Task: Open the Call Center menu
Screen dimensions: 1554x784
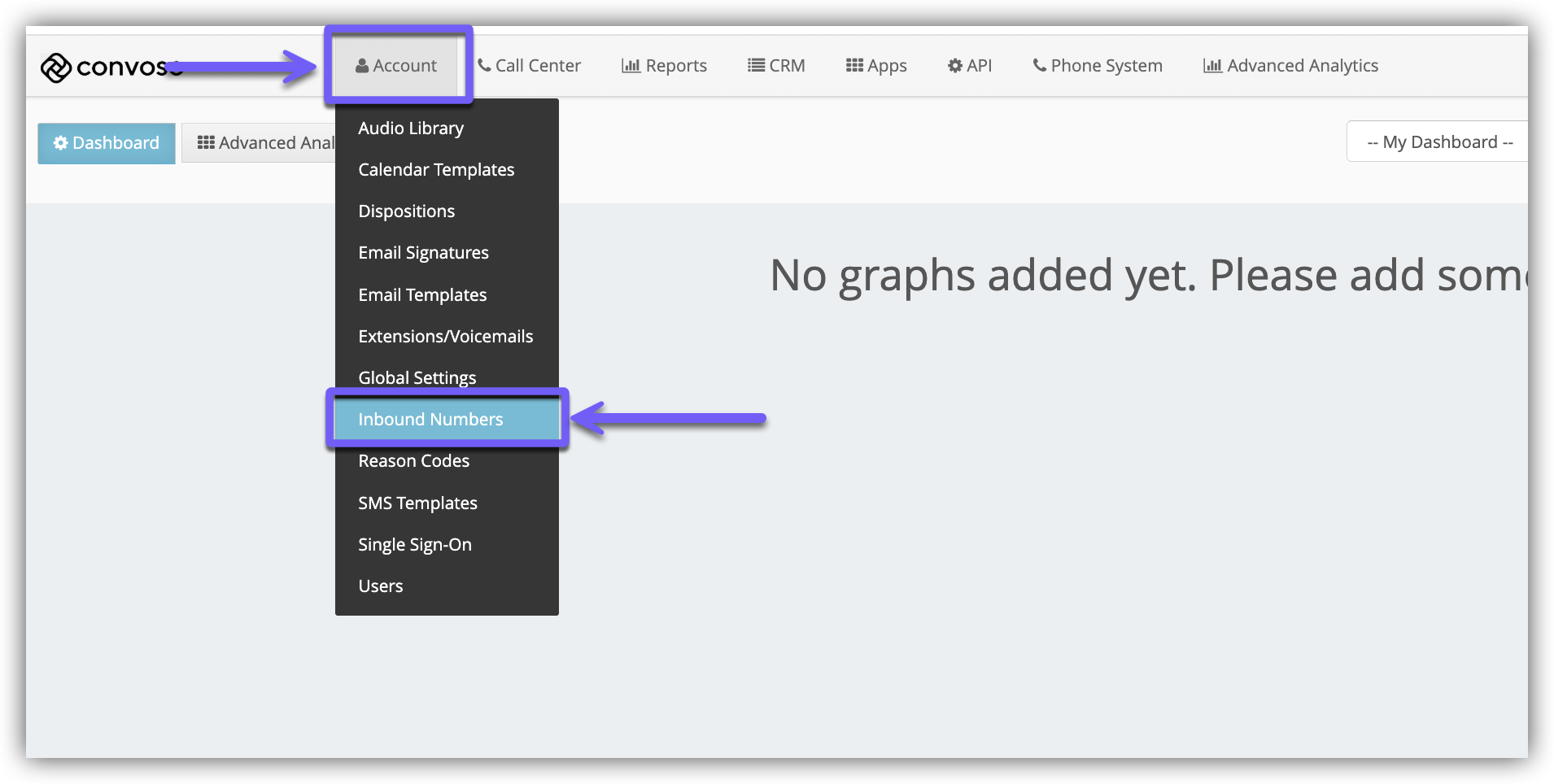Action: [x=529, y=66]
